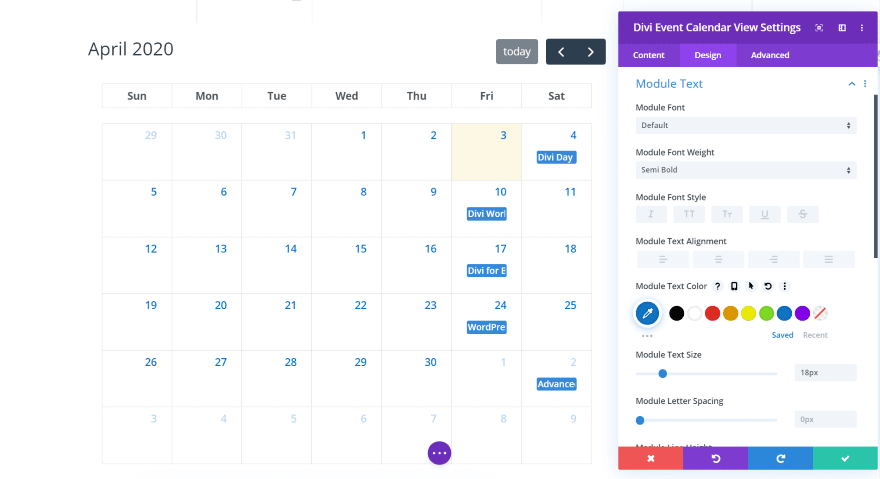Toggle italic font style

coord(651,214)
